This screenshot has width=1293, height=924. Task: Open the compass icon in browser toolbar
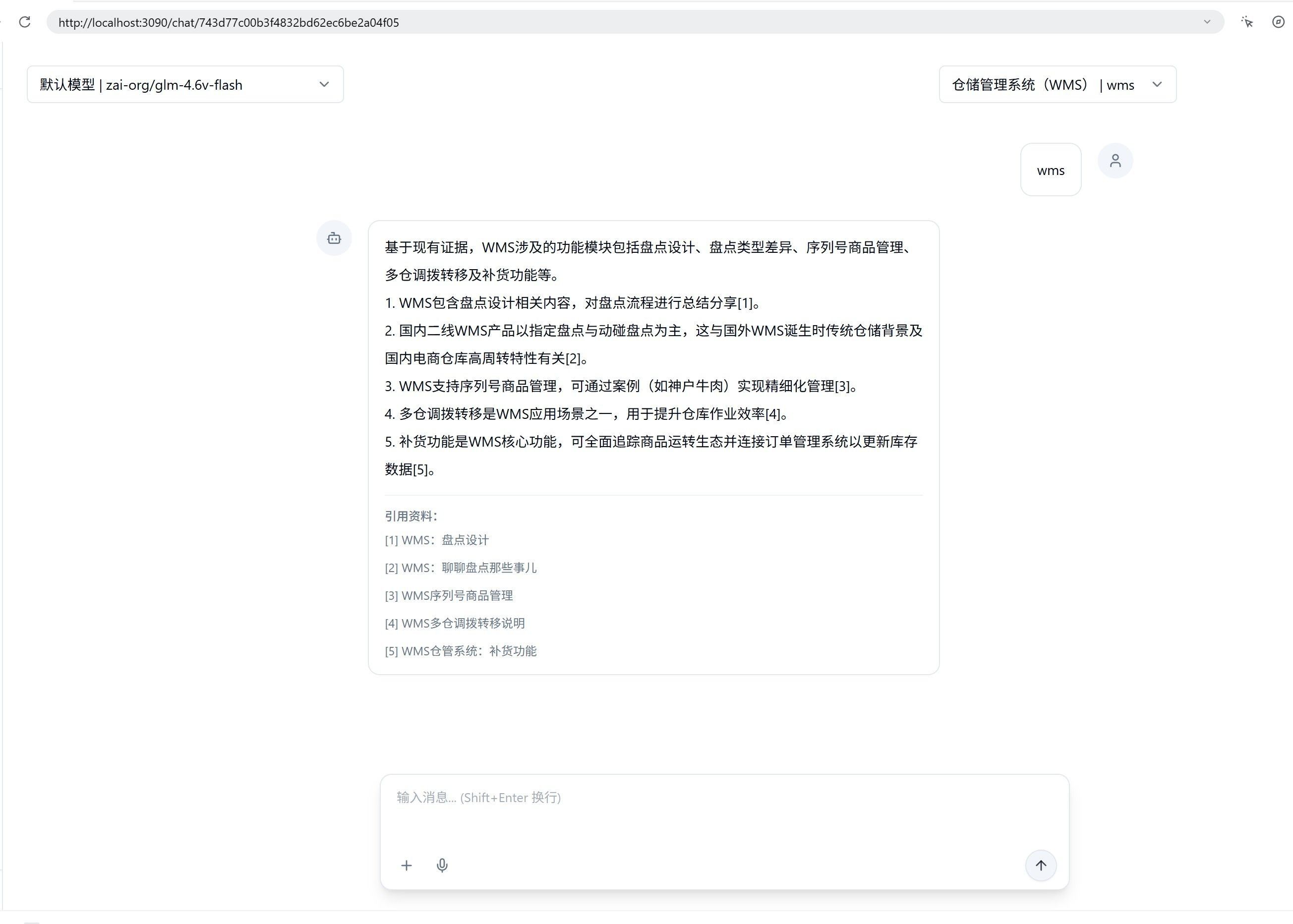(1278, 22)
